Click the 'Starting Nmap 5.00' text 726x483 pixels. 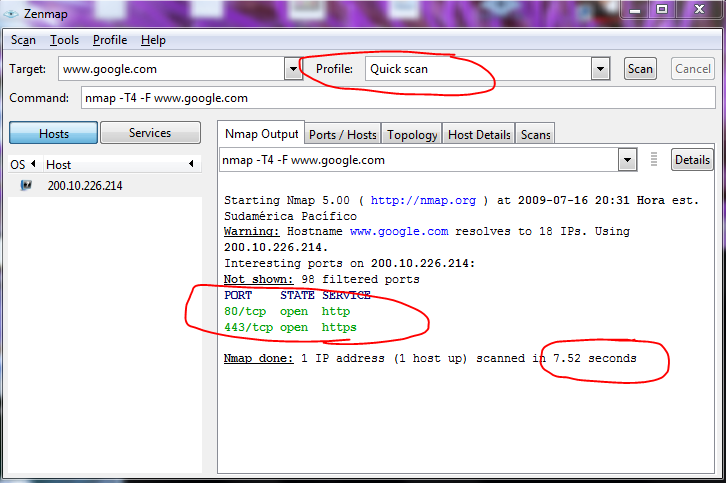pyautogui.click(x=287, y=200)
